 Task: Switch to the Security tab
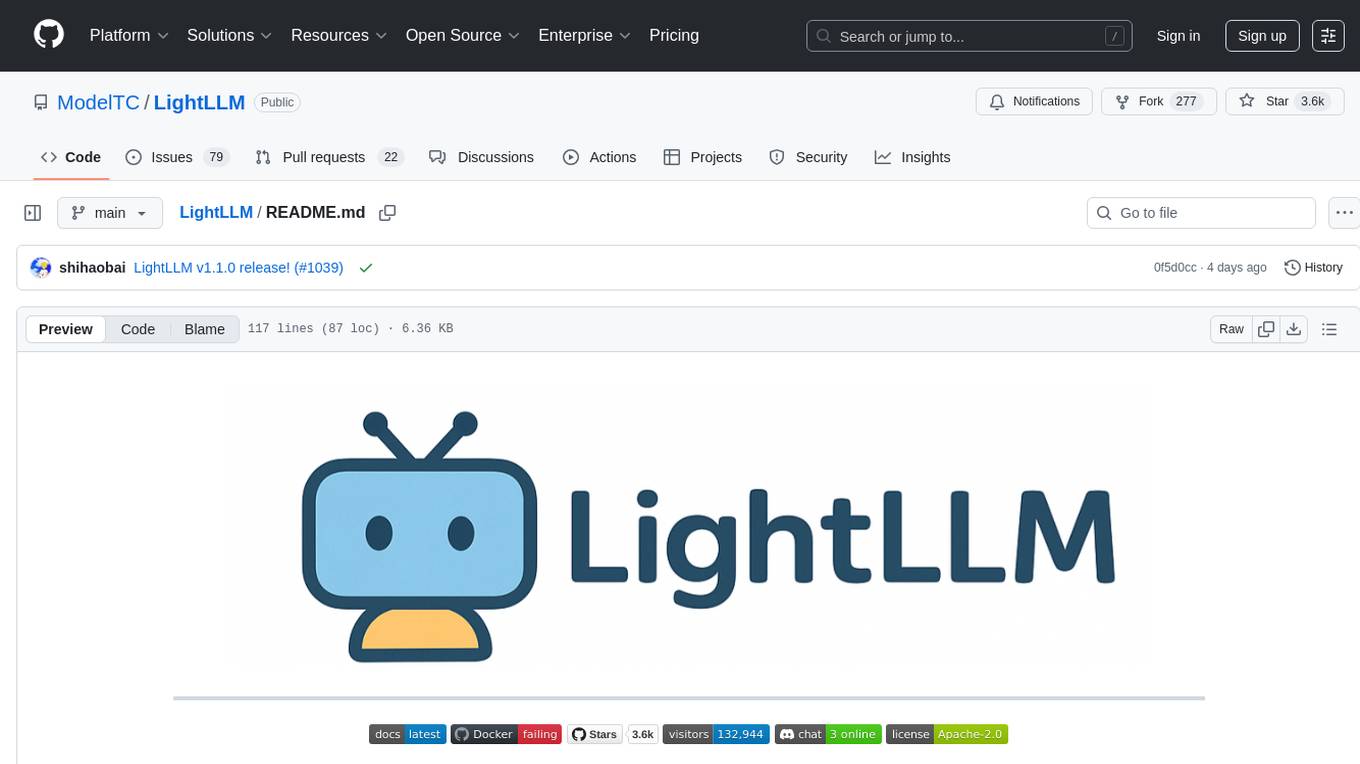[x=808, y=157]
